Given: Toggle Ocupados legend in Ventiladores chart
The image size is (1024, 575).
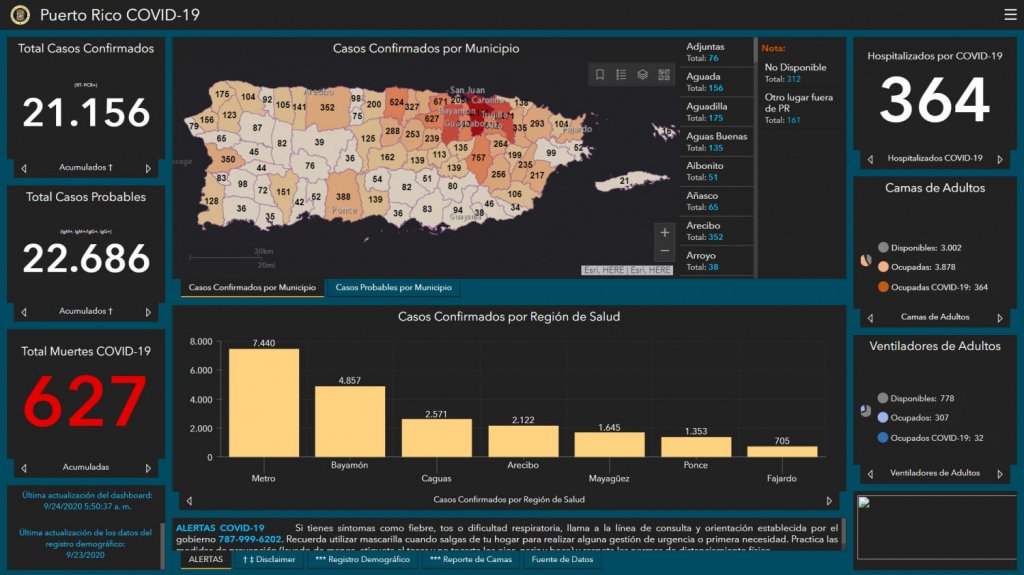Looking at the screenshot, I should pos(883,418).
